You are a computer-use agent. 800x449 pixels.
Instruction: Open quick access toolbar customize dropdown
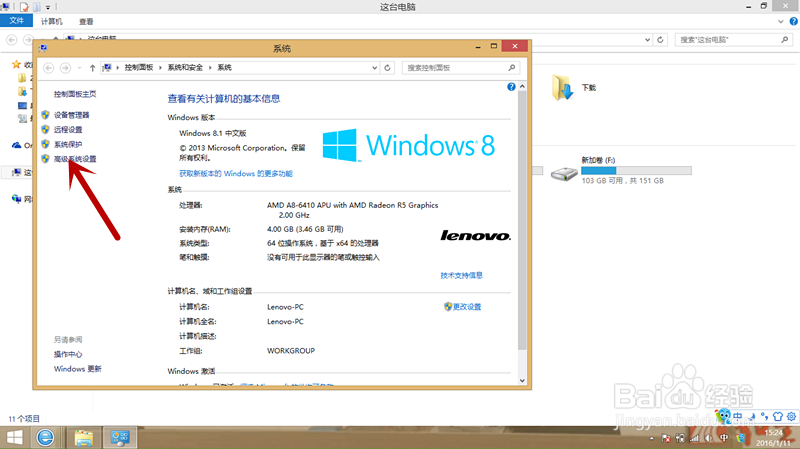pyautogui.click(x=48, y=7)
